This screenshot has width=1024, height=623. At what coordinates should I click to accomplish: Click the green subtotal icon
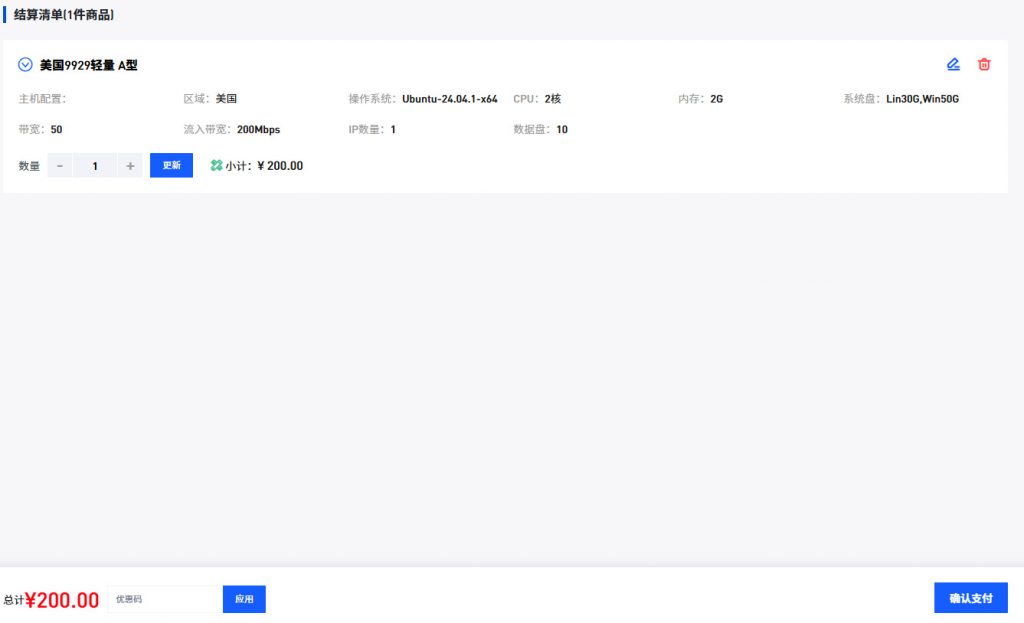click(216, 166)
